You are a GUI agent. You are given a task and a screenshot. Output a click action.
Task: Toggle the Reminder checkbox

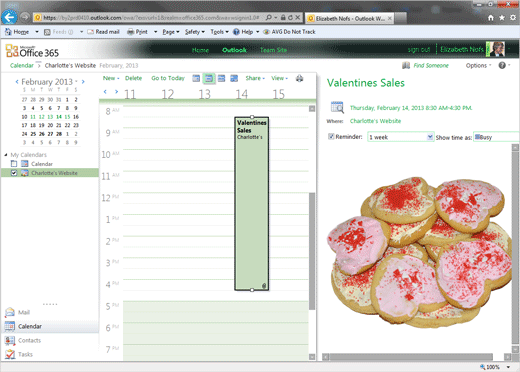click(x=331, y=136)
